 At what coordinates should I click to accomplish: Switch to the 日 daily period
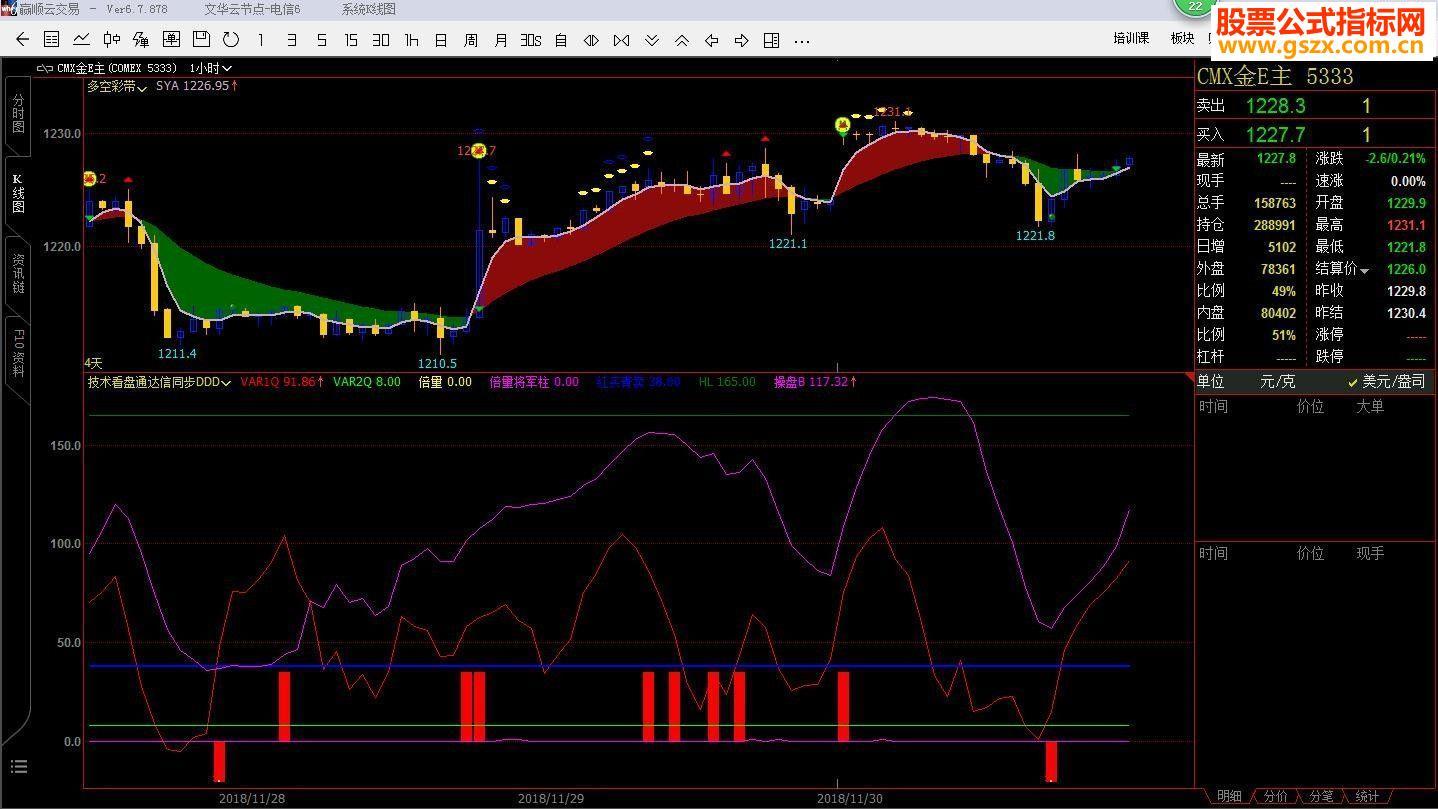coord(441,40)
